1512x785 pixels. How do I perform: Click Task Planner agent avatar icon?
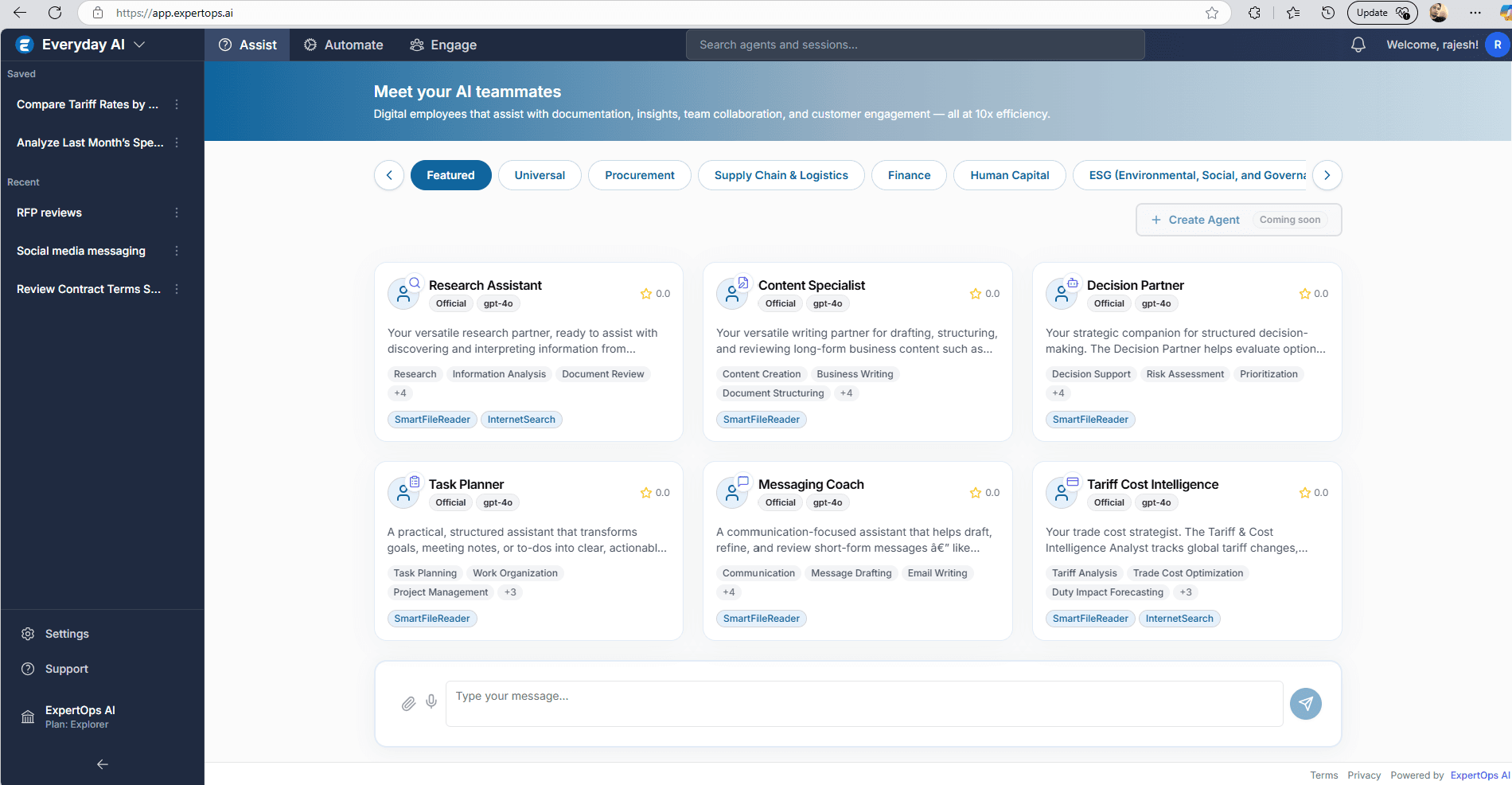403,493
